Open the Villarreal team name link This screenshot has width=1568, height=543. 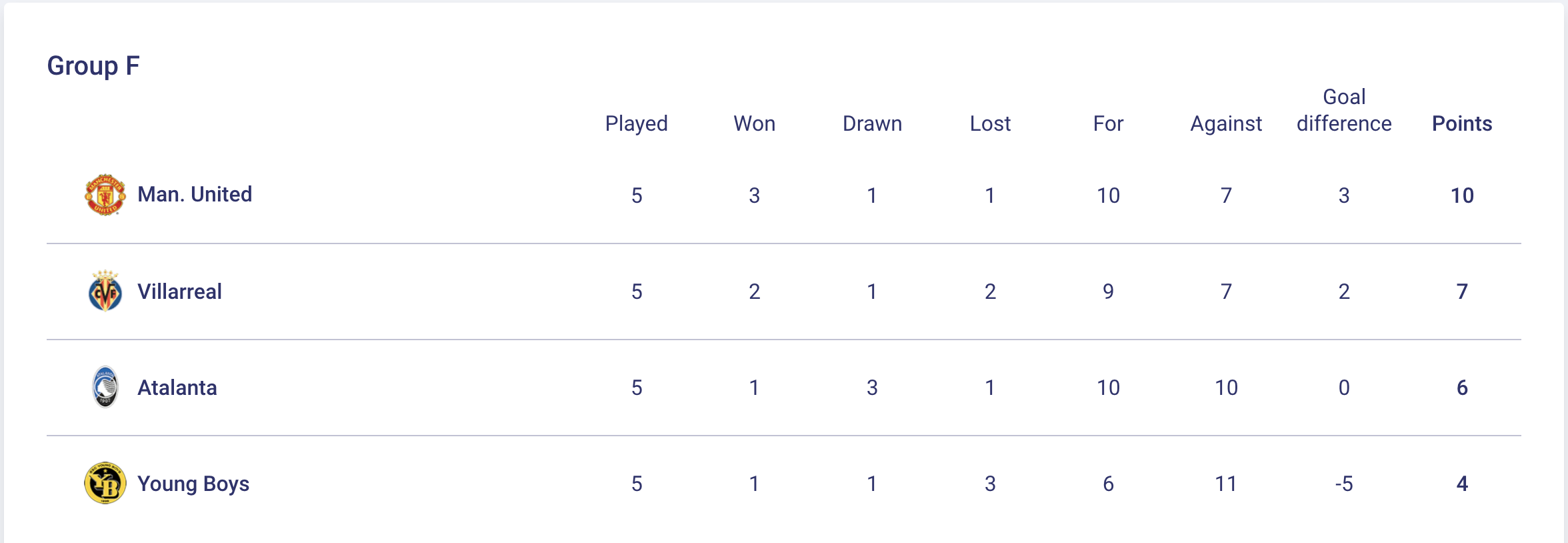[x=179, y=292]
